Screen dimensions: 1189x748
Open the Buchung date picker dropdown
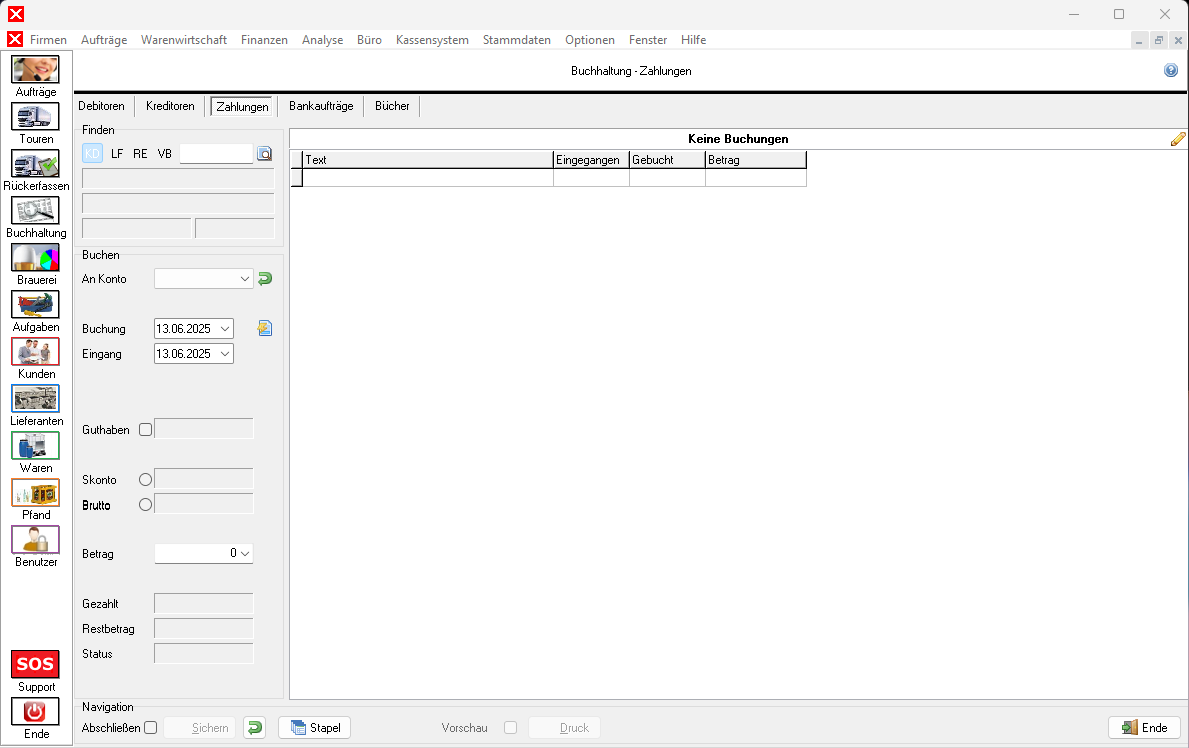(x=225, y=329)
